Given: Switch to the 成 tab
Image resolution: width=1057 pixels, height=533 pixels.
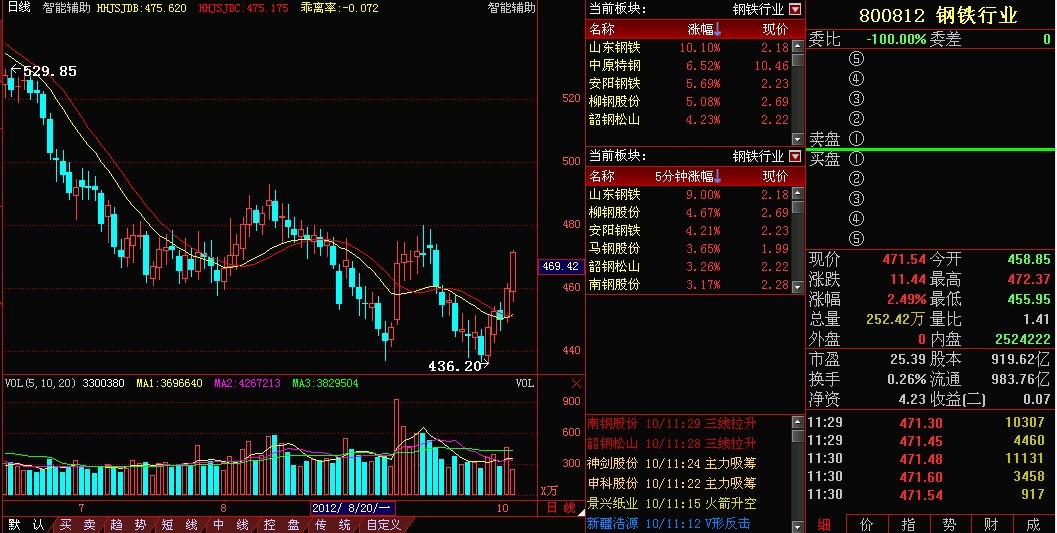Looking at the screenshot, I should point(1033,525).
